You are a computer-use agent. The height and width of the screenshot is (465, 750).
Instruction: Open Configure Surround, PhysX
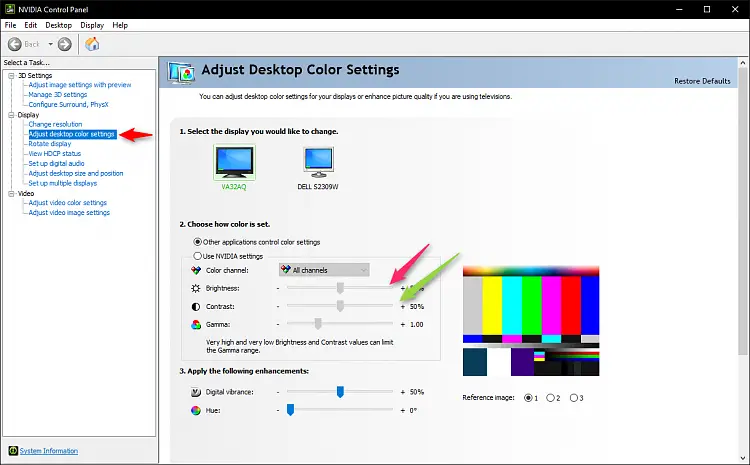tap(68, 104)
